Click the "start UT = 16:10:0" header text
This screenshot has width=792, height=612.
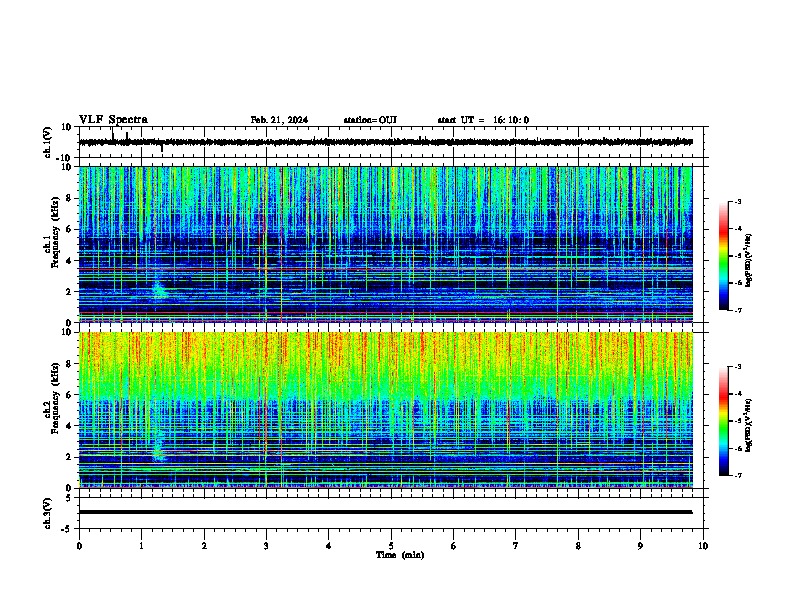pyautogui.click(x=483, y=120)
